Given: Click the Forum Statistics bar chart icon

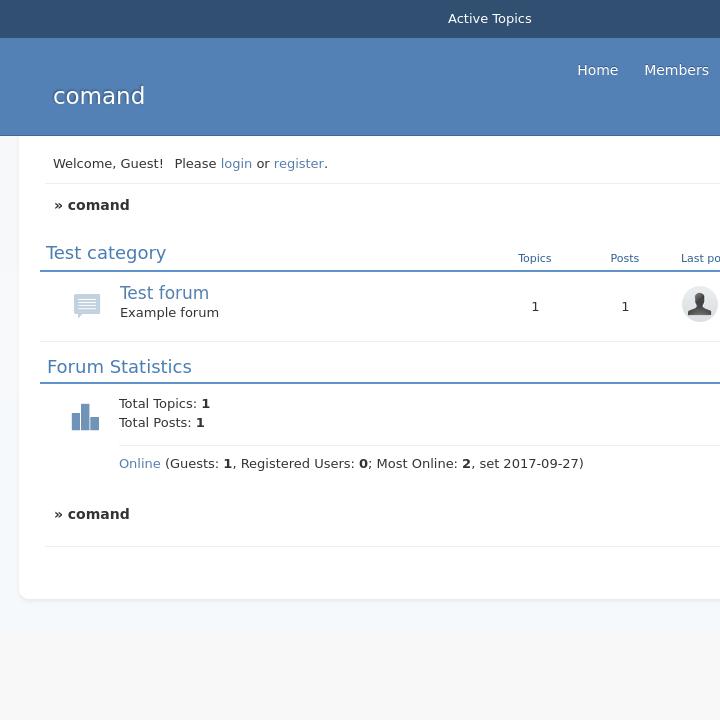Looking at the screenshot, I should [x=86, y=417].
